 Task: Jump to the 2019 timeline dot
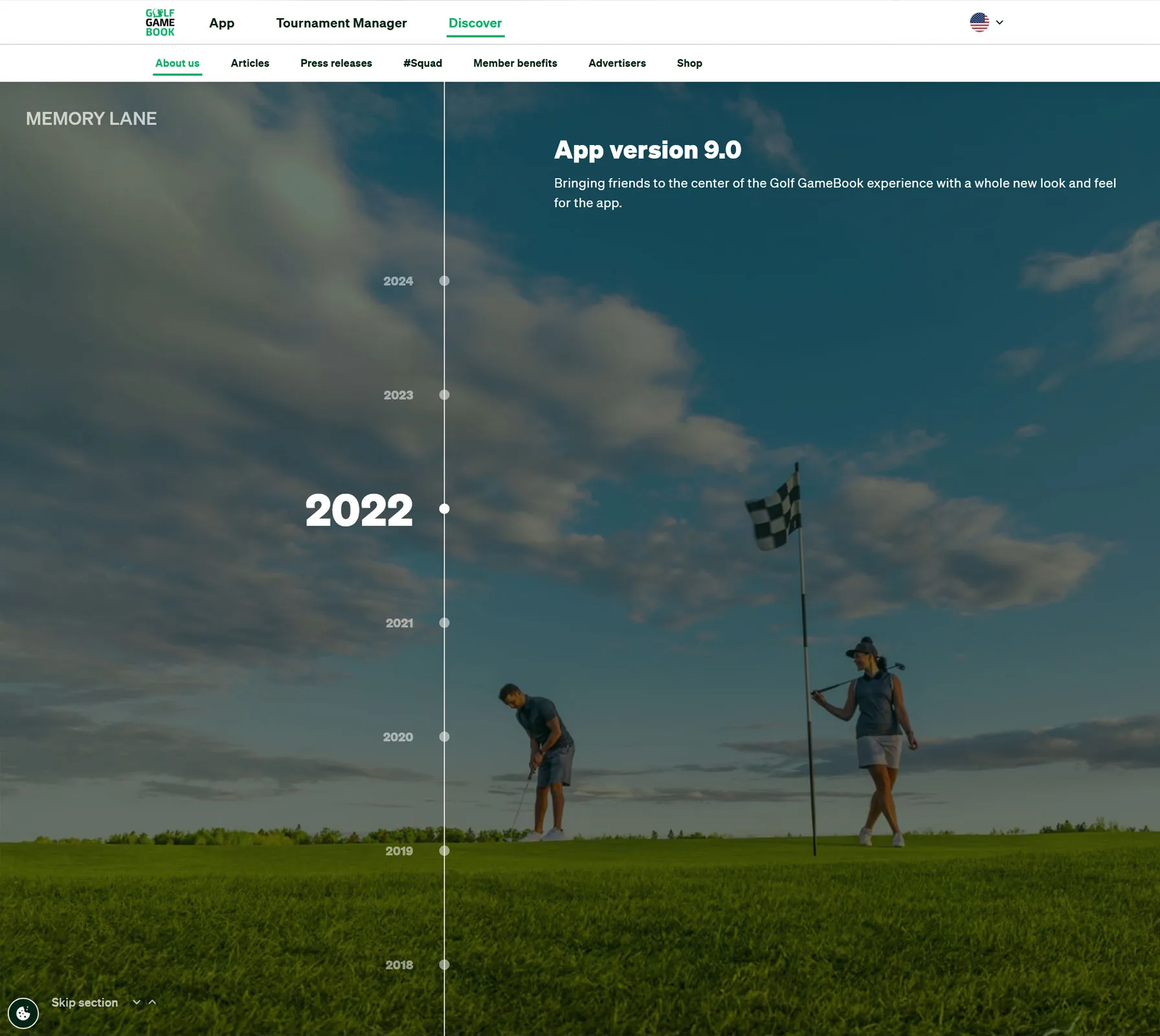click(x=444, y=851)
